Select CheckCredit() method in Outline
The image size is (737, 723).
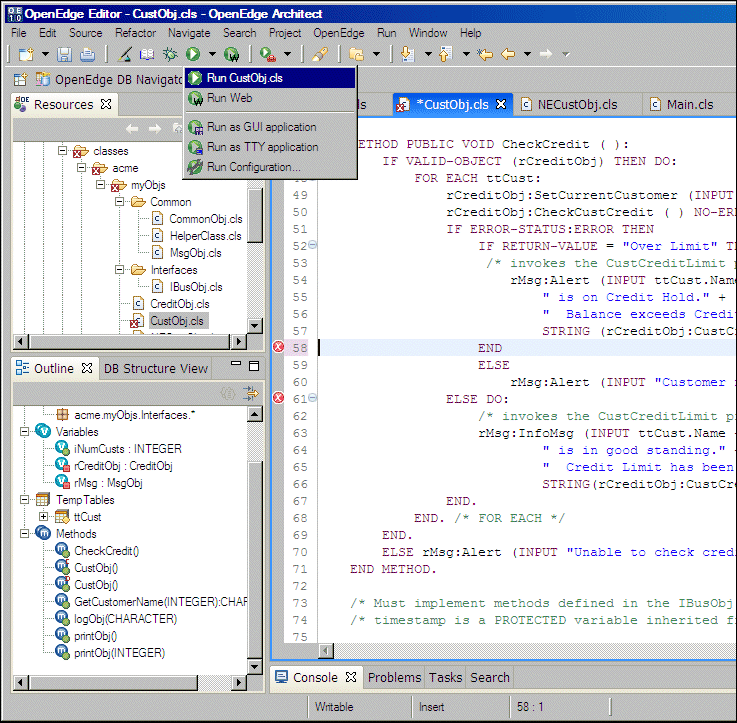pos(106,551)
